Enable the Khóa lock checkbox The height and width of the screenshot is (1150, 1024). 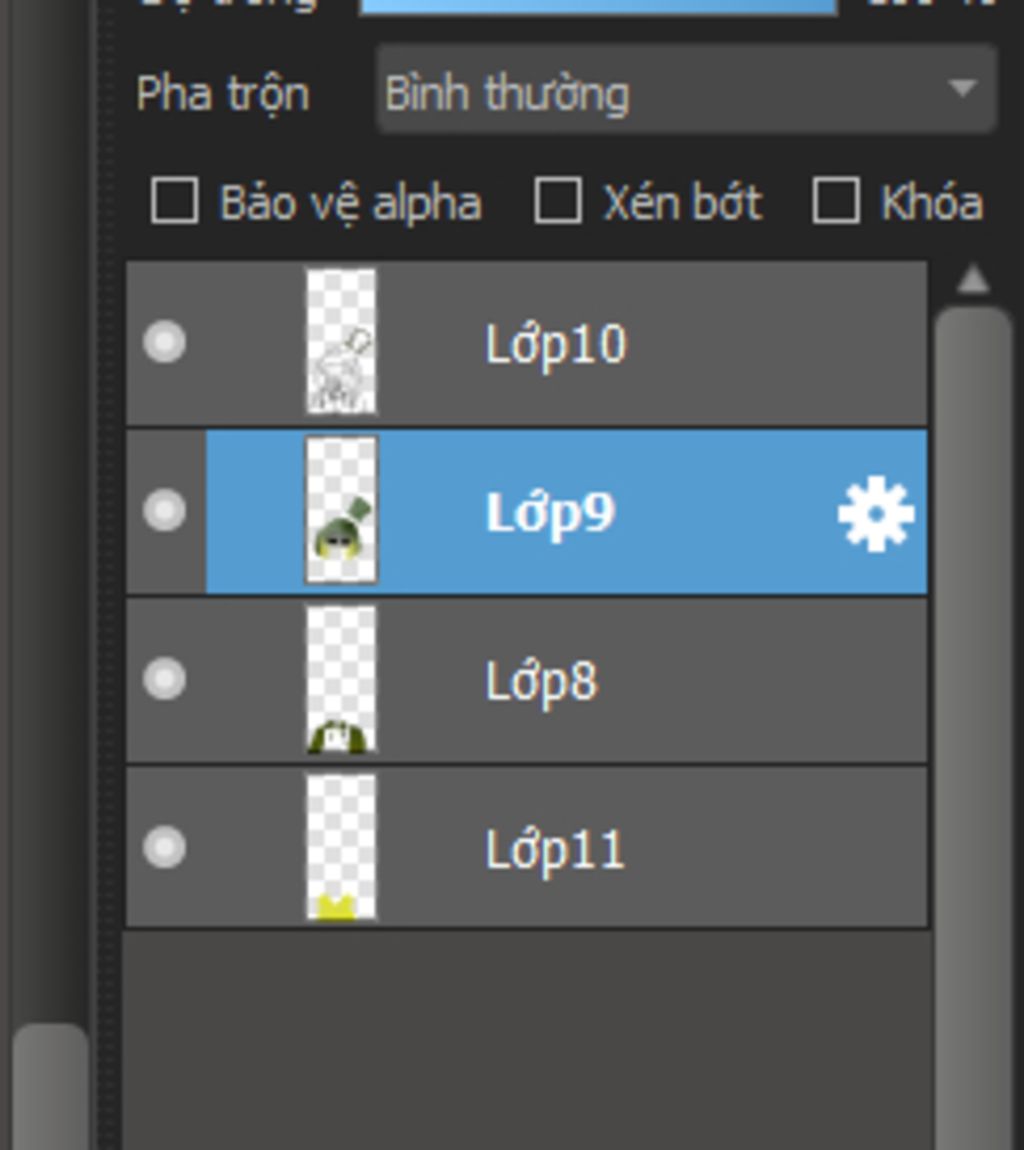tap(836, 200)
